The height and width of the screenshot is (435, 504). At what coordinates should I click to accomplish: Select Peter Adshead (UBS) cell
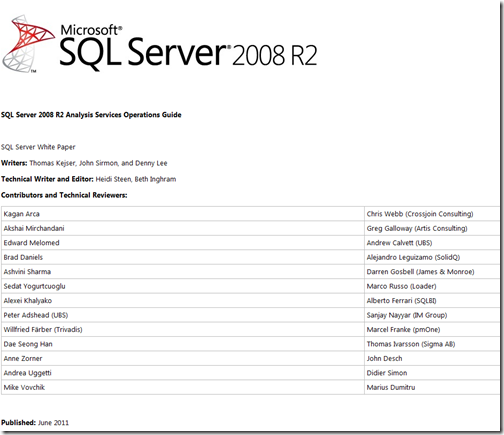(183, 315)
